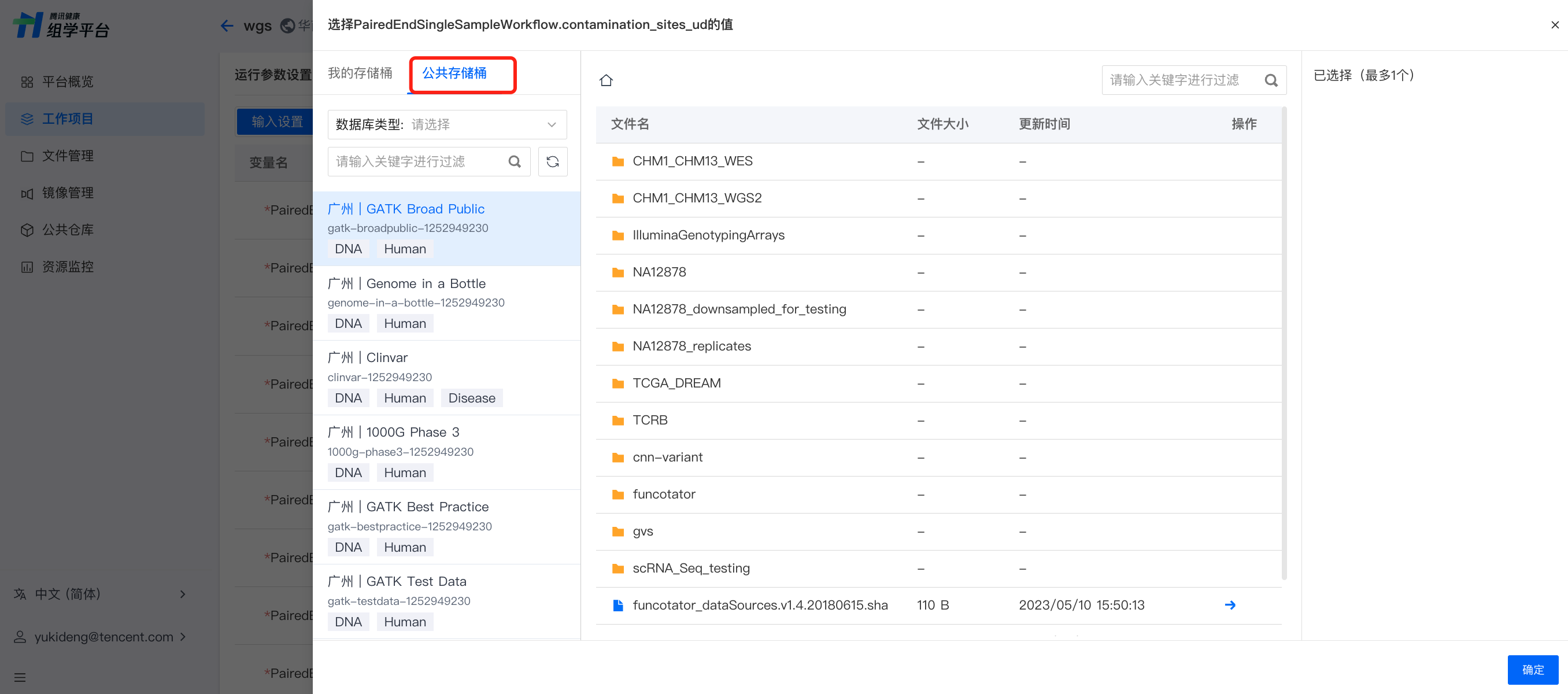Screen dimensions: 1568x694
Task: Click 更新时间 column header
Action: click(1044, 124)
